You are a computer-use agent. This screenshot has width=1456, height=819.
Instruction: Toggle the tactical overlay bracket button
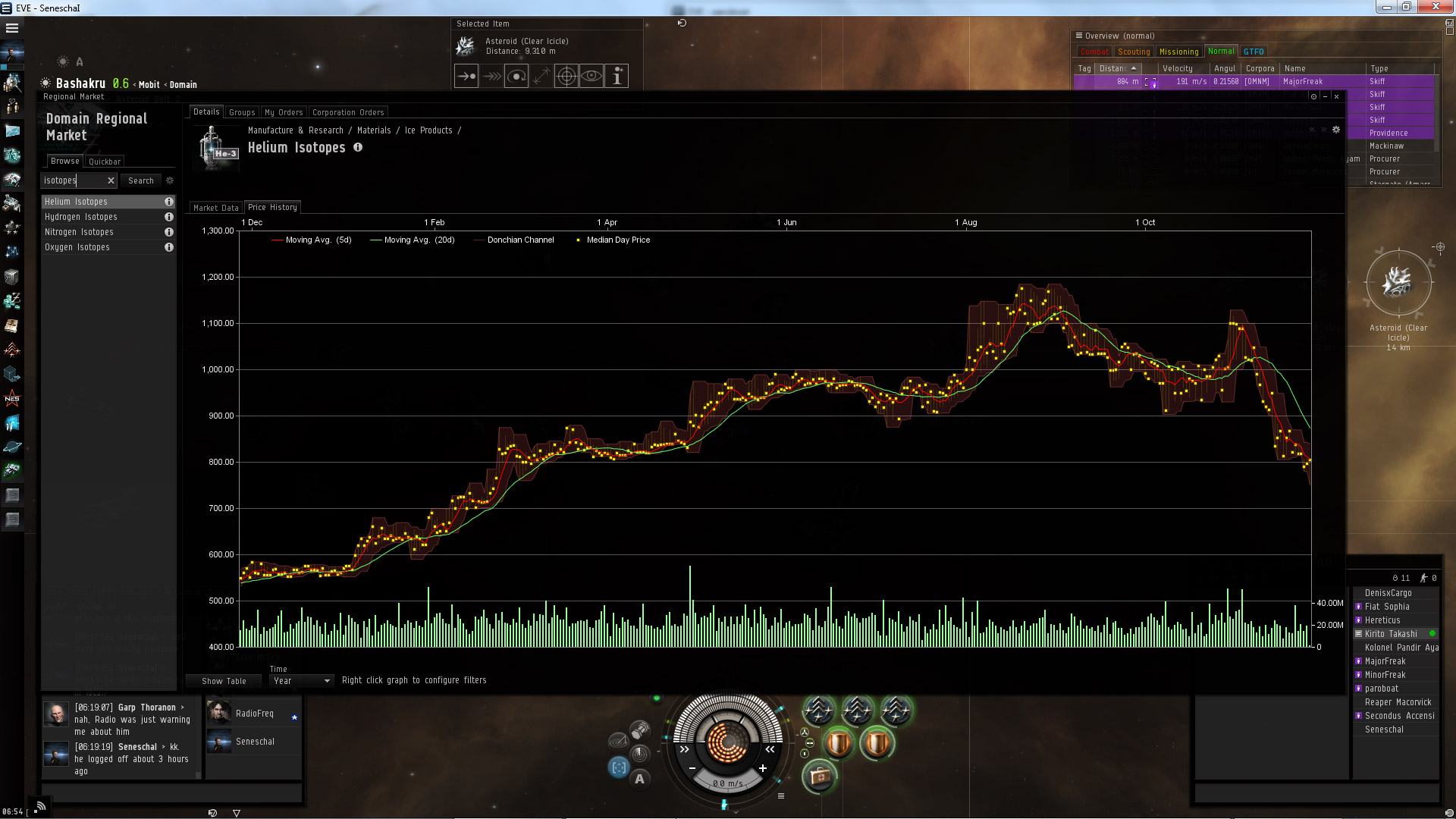(619, 767)
